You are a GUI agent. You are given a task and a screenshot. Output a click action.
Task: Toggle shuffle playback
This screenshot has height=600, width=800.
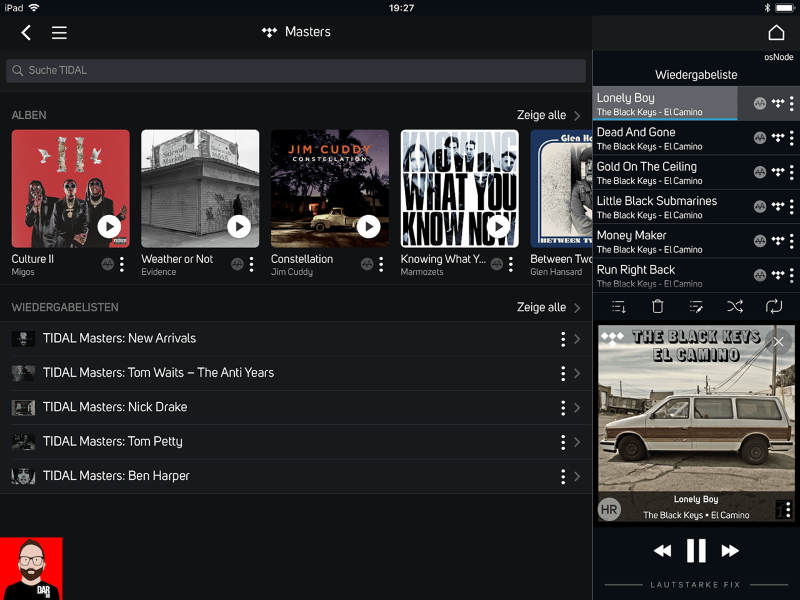point(735,306)
